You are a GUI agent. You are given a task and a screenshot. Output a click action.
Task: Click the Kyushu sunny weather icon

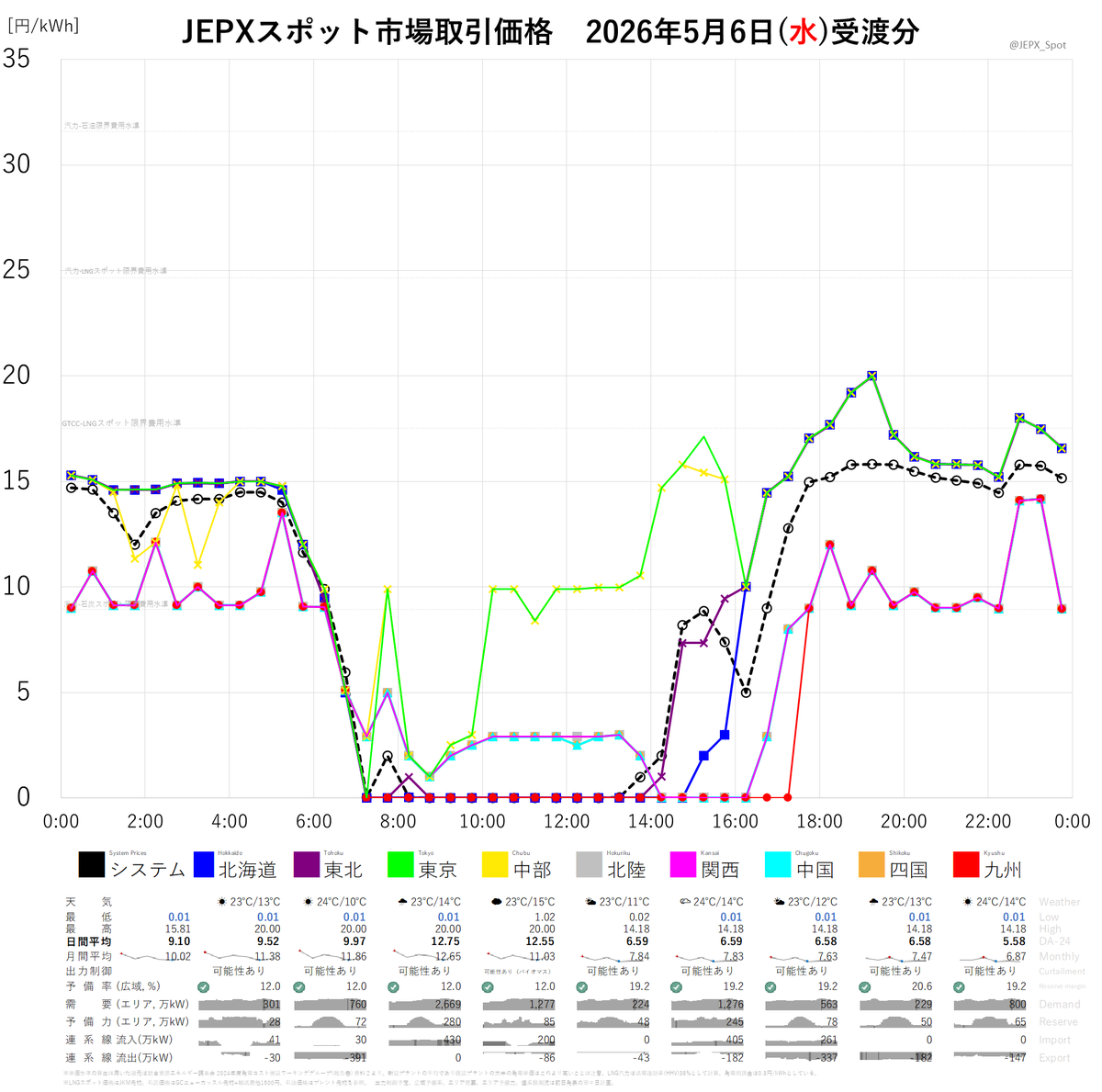[x=968, y=902]
